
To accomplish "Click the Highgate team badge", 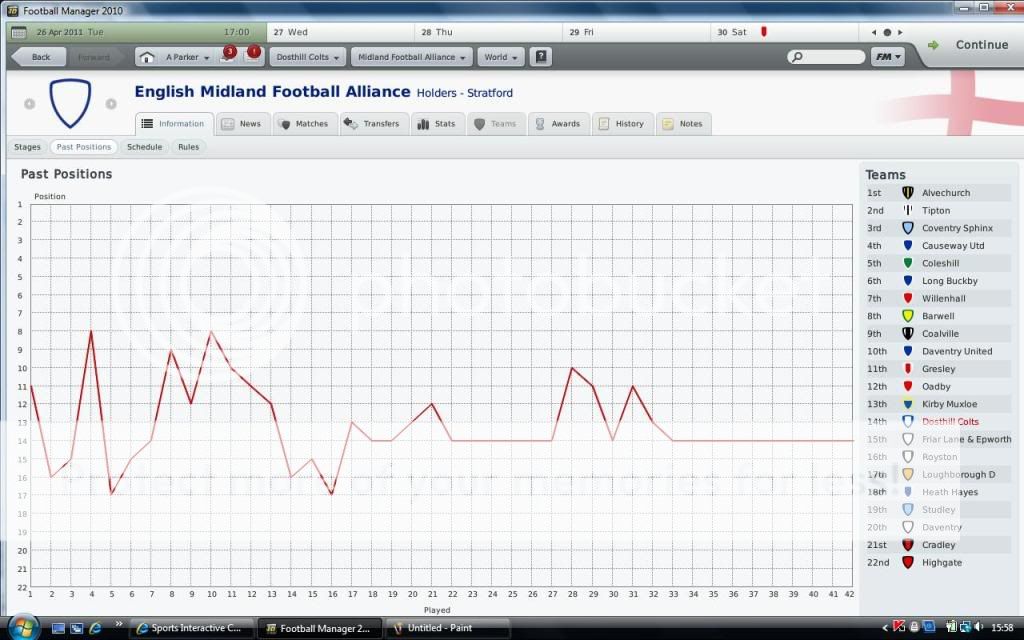I will coord(908,563).
